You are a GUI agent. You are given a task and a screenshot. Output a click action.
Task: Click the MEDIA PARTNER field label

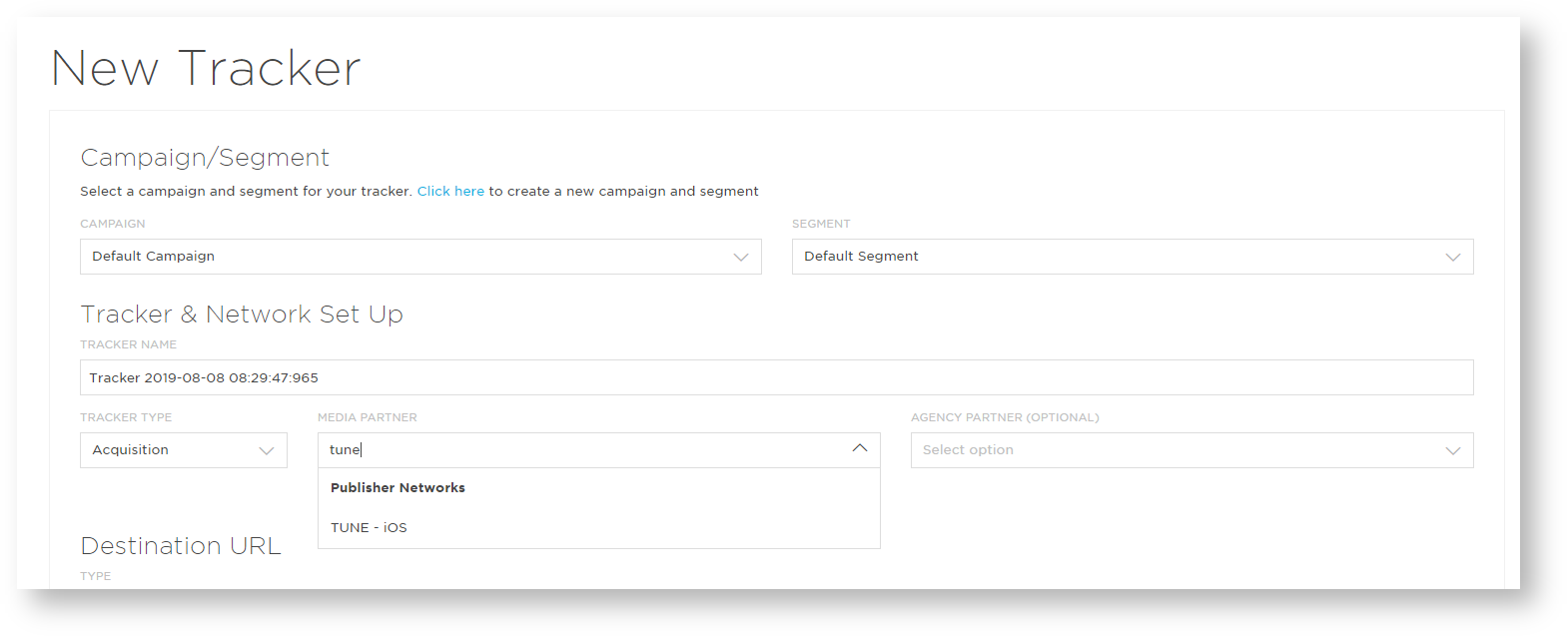coord(368,417)
